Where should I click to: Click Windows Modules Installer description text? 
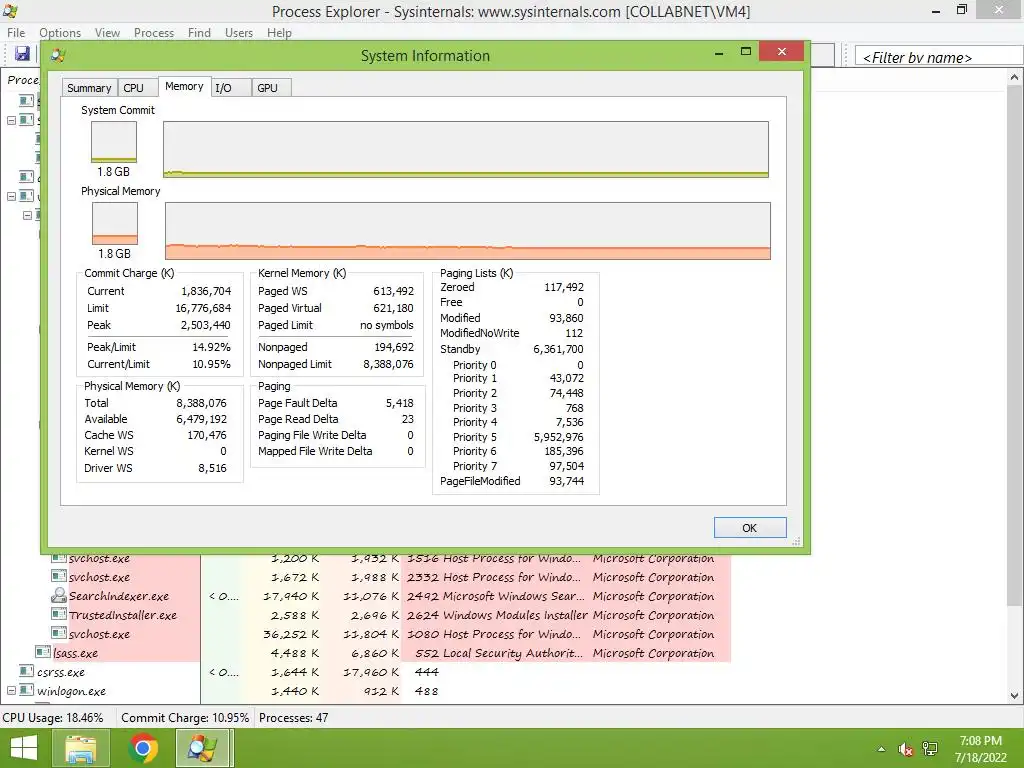515,615
